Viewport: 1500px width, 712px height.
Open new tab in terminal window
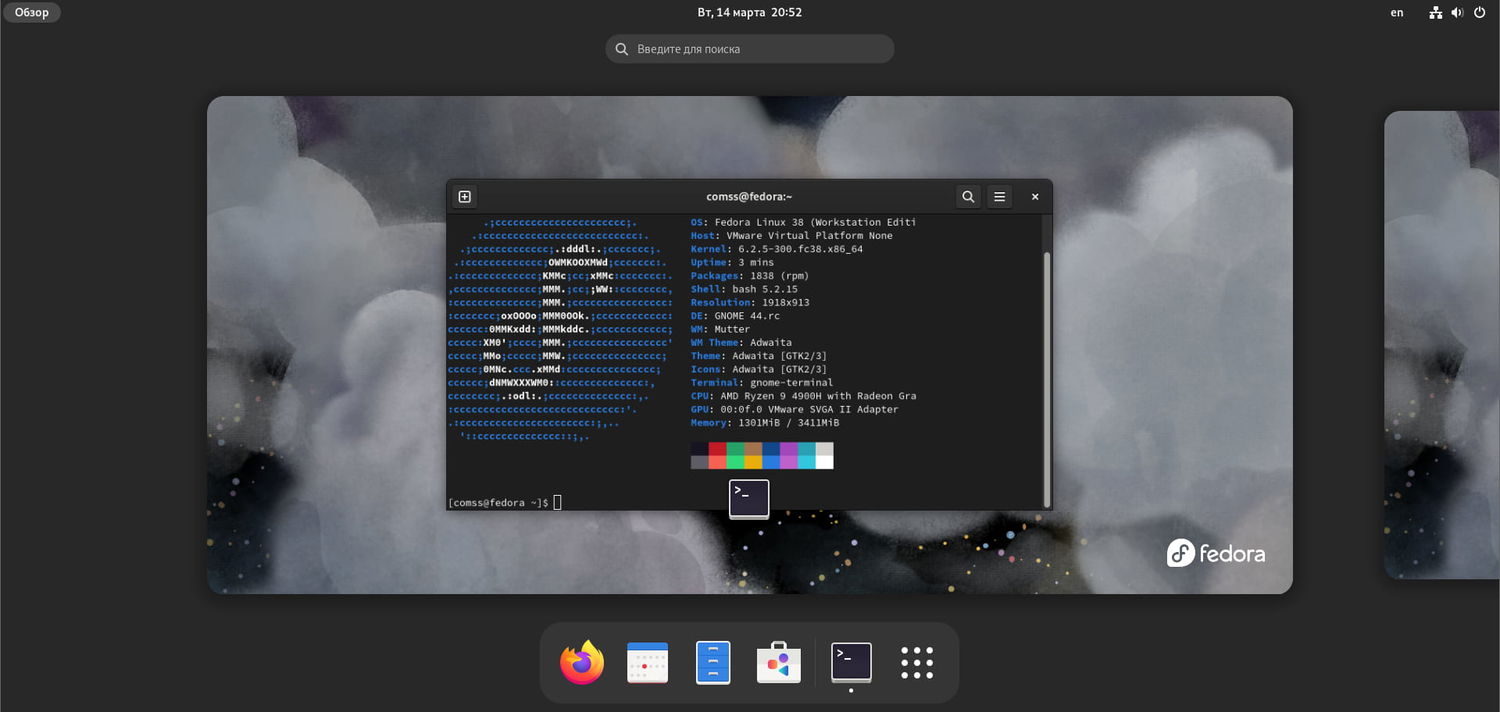(x=464, y=197)
